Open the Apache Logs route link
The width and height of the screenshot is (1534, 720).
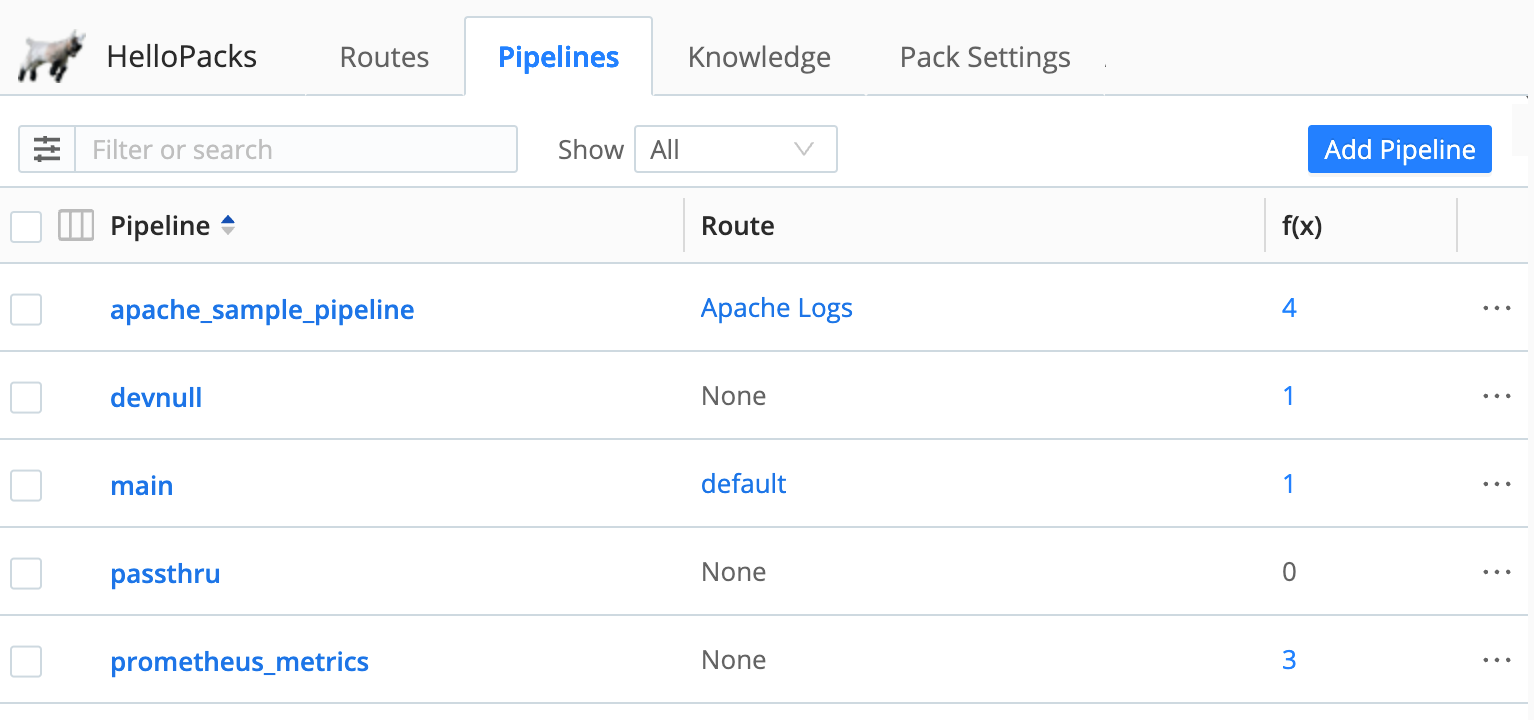pyautogui.click(x=777, y=308)
